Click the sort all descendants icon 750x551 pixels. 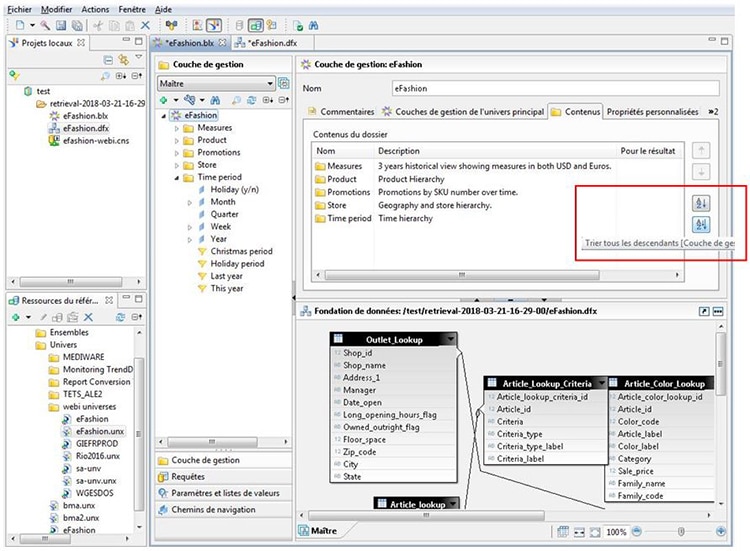click(701, 224)
